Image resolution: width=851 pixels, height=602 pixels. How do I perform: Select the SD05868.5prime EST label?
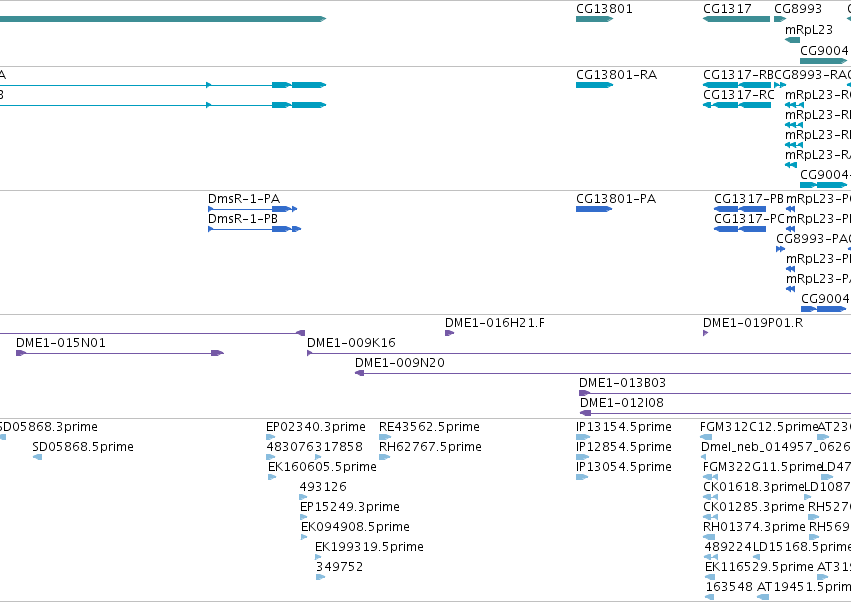[x=82, y=447]
